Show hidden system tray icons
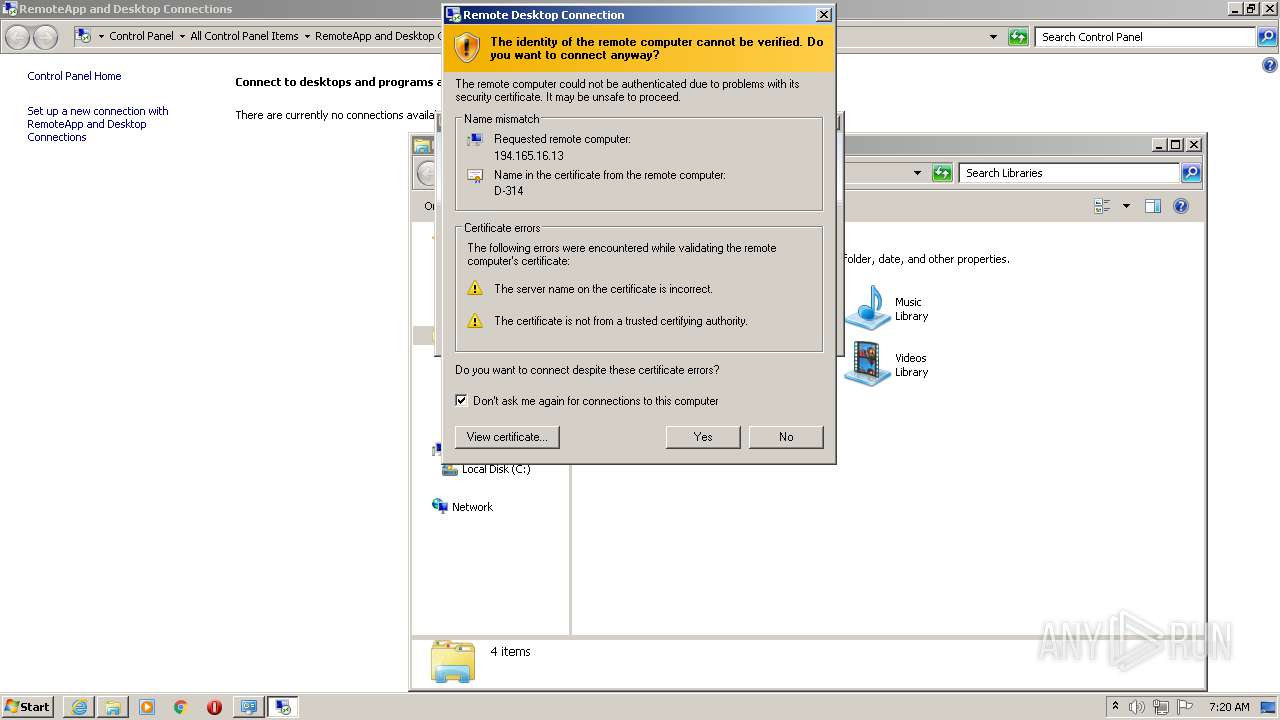The height and width of the screenshot is (720, 1280). coord(1115,706)
